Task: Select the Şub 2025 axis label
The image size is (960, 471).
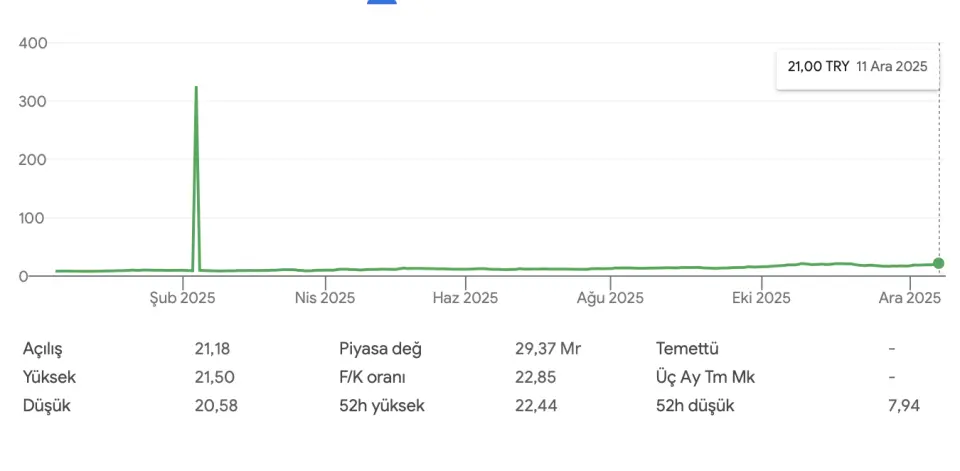Action: [182, 298]
